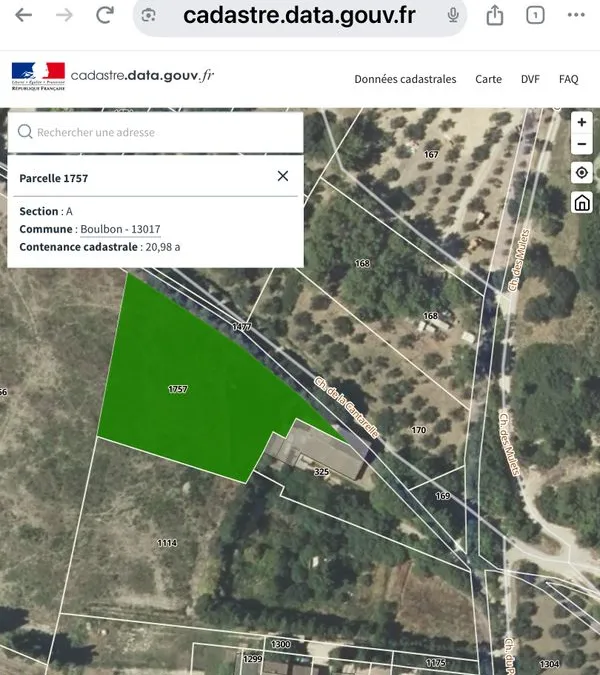
Task: Open the tabs switcher showing 1
Action: point(535,15)
